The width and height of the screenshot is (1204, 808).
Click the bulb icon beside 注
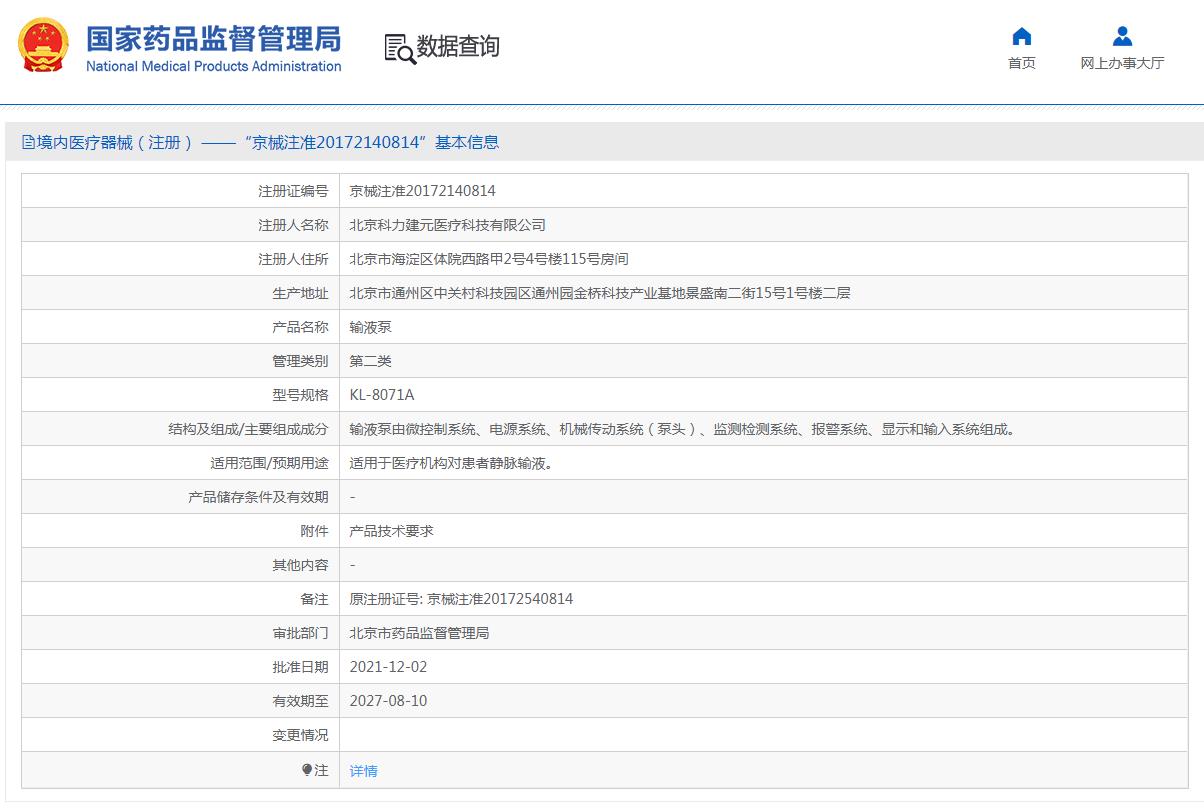tap(307, 770)
